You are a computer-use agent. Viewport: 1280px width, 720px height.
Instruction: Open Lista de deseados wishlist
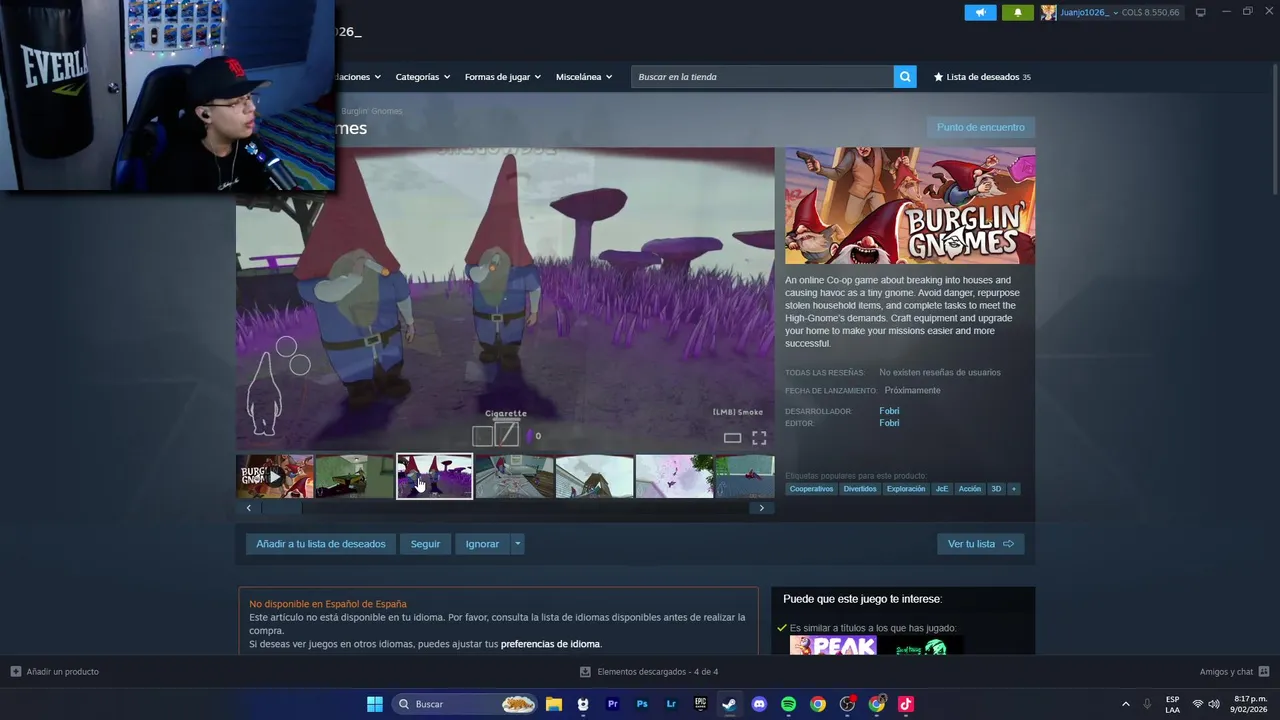[x=982, y=77]
